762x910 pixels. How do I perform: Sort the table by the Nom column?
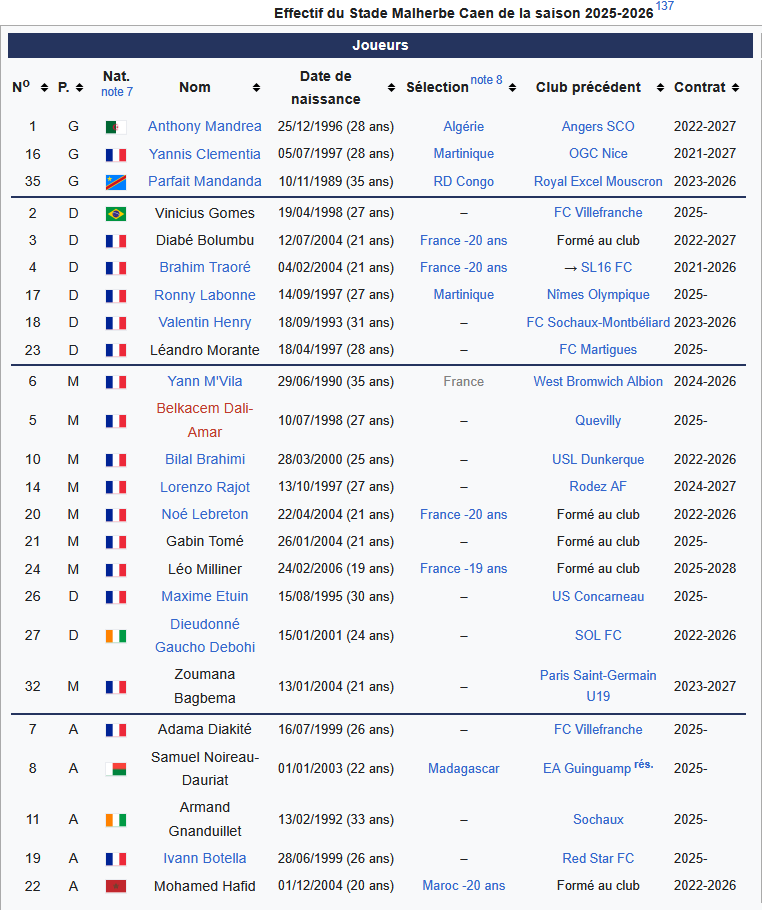click(256, 88)
